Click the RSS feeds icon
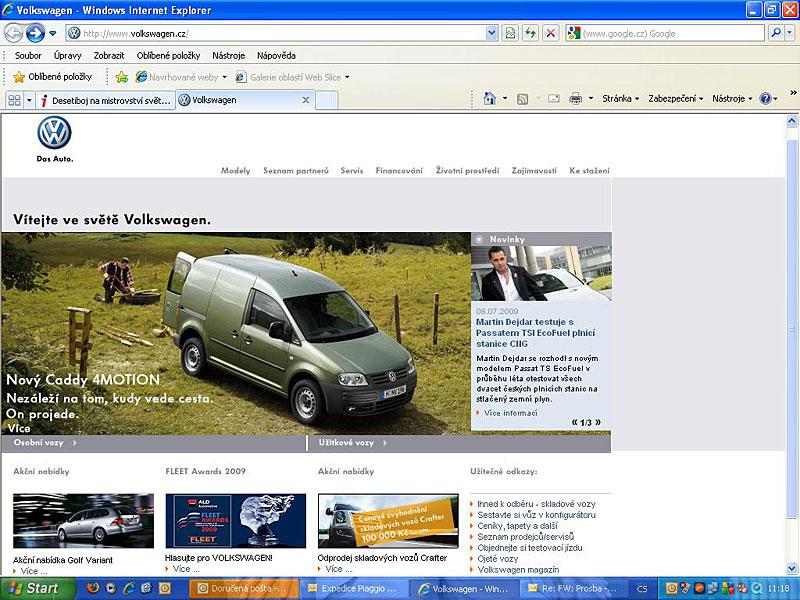The width and height of the screenshot is (800, 600). point(522,99)
